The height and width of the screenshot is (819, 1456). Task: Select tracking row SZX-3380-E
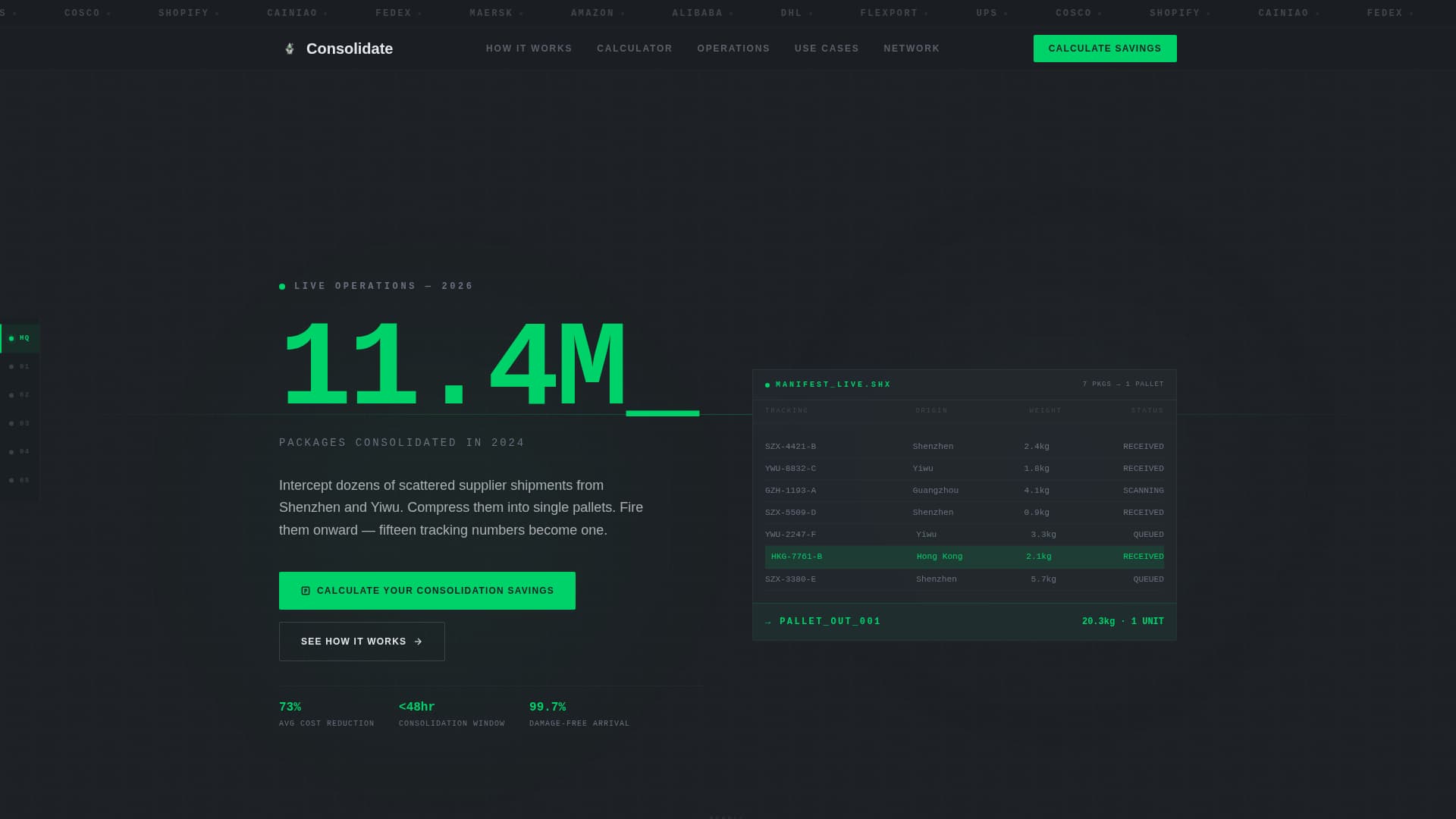click(x=965, y=579)
